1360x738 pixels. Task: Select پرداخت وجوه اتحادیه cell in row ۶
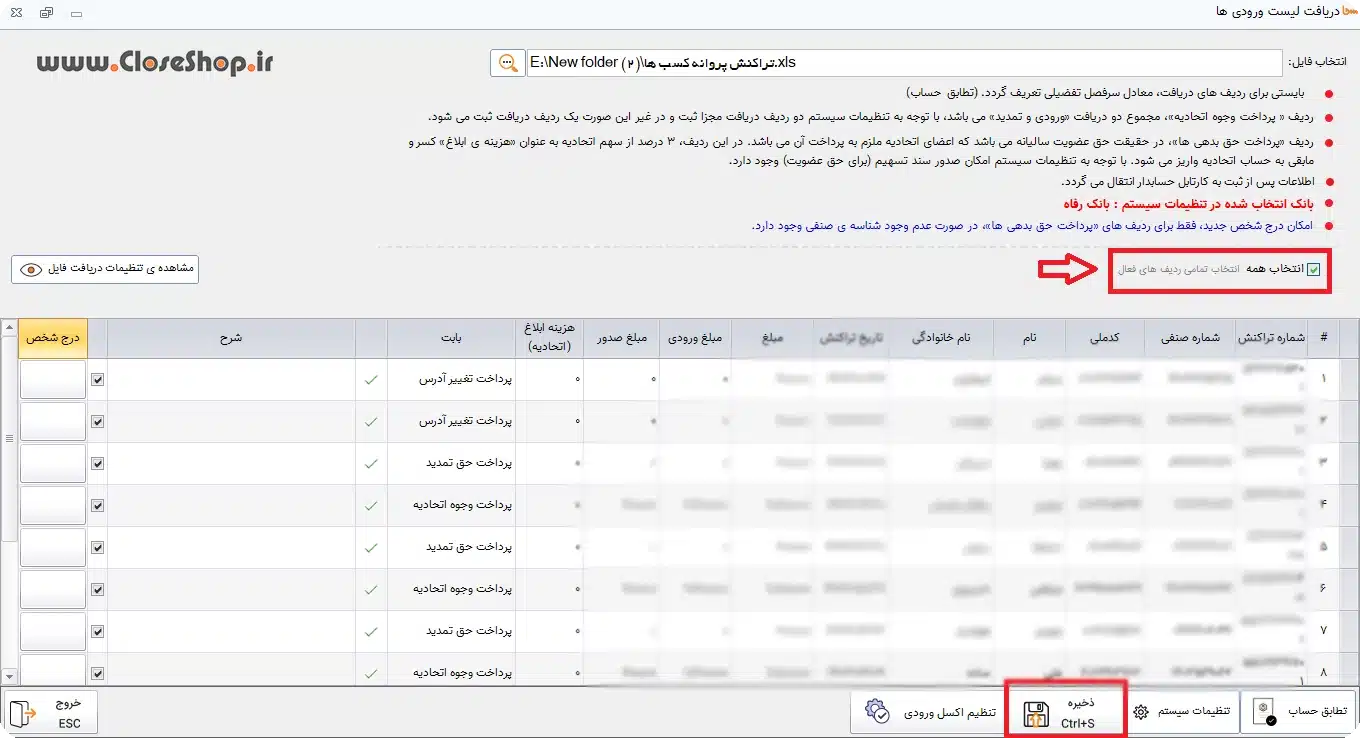452,590
